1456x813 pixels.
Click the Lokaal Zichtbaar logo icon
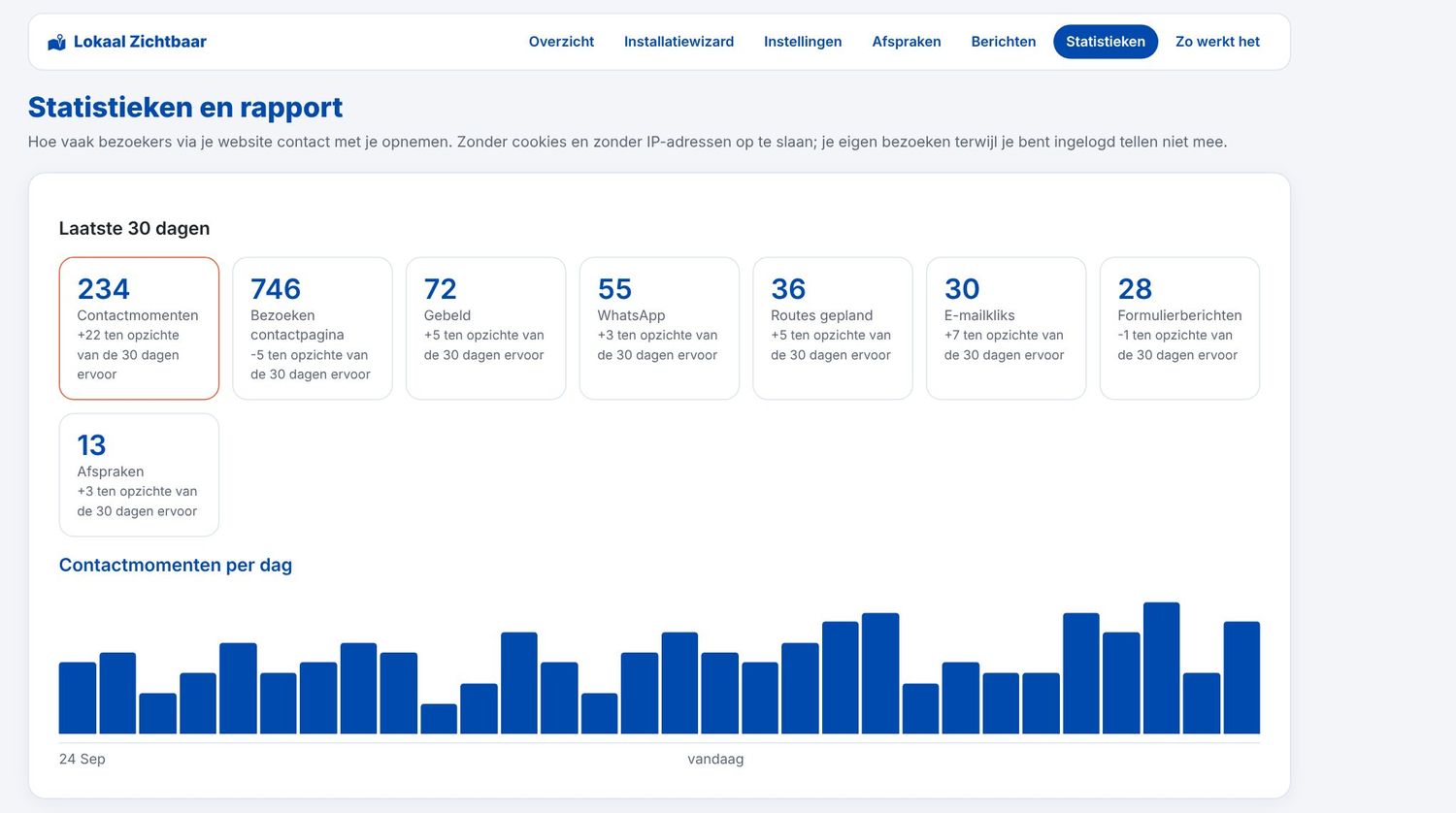[x=57, y=42]
